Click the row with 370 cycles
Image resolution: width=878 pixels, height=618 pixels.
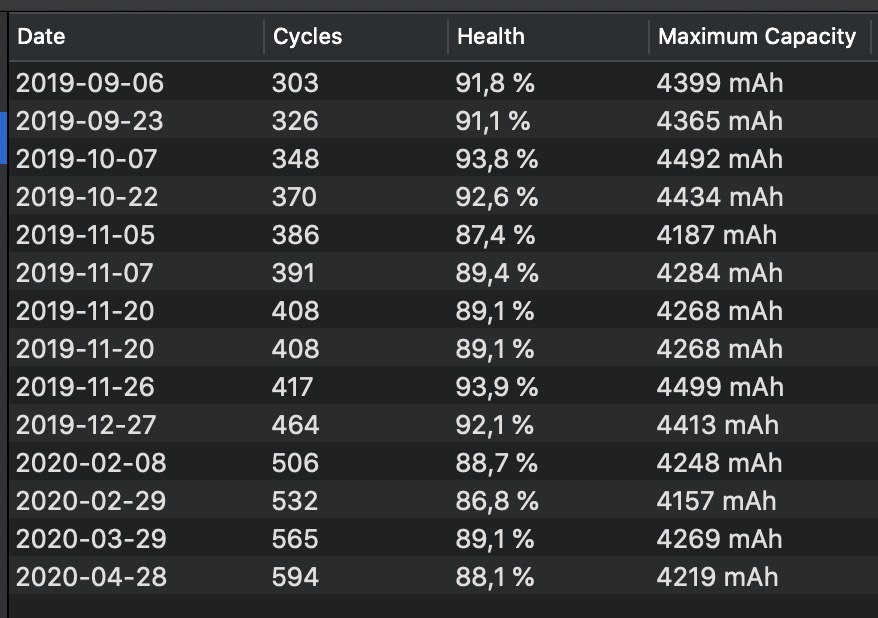click(x=294, y=197)
